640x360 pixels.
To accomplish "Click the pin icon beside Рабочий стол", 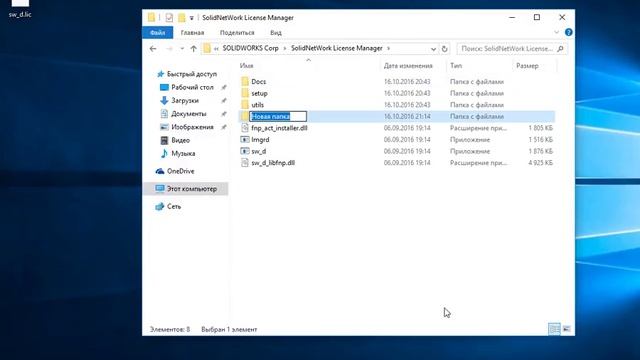I will [x=224, y=87].
